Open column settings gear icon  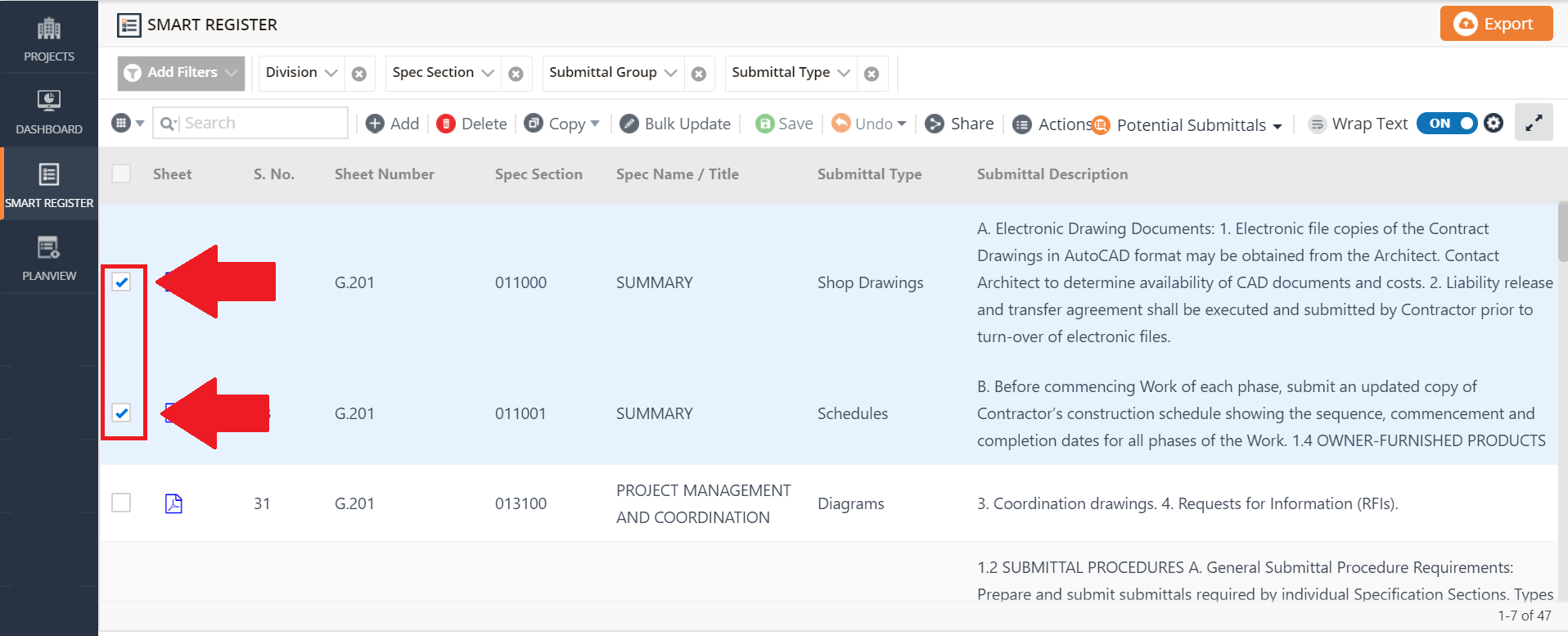[1494, 123]
